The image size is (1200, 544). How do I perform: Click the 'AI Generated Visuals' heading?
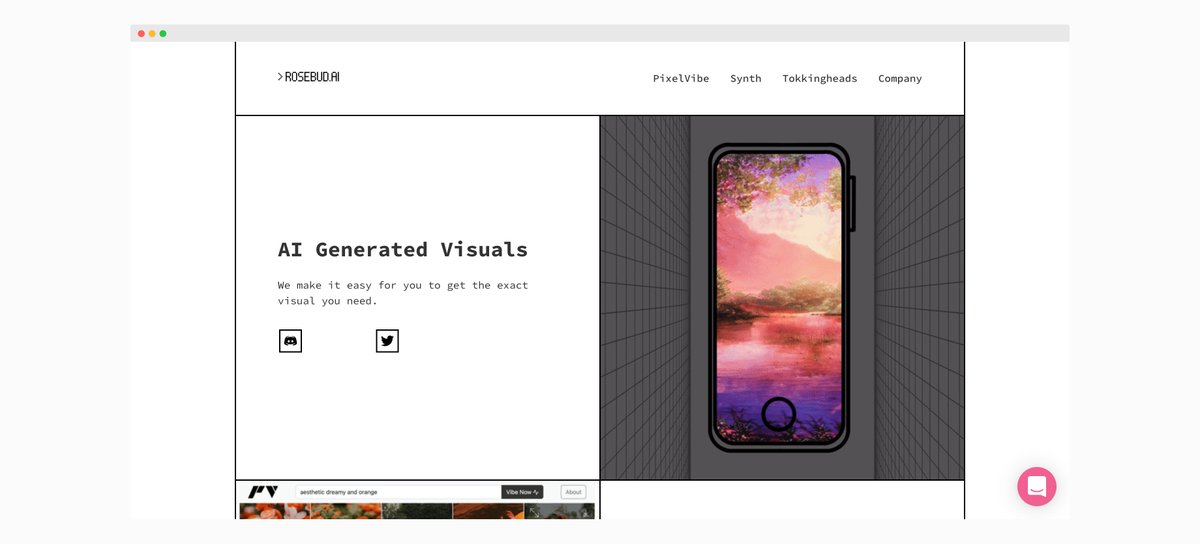[x=403, y=250]
